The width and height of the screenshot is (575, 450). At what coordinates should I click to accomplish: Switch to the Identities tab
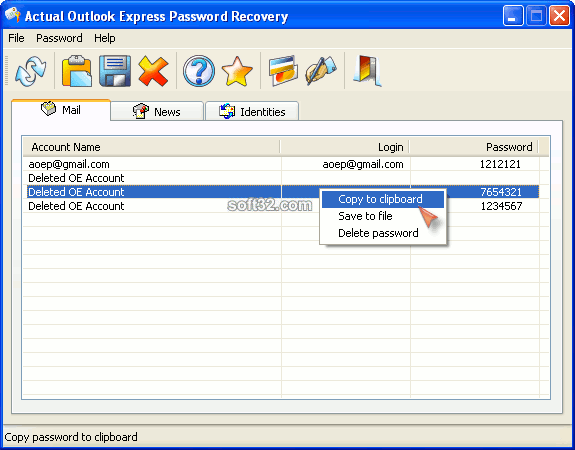[x=252, y=111]
